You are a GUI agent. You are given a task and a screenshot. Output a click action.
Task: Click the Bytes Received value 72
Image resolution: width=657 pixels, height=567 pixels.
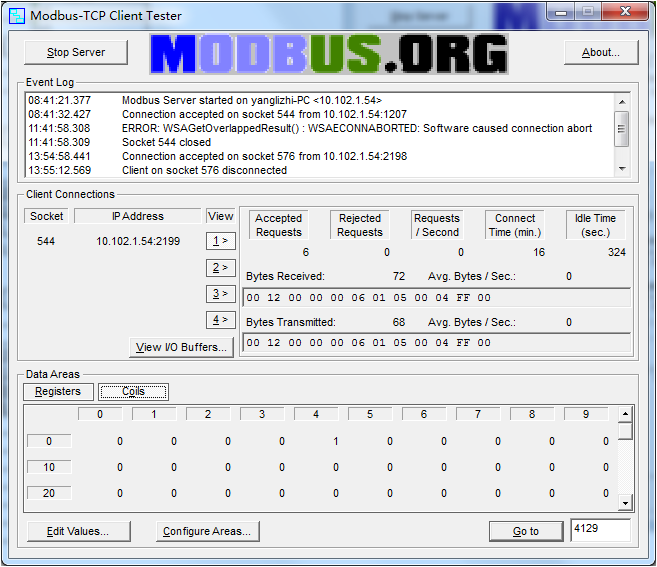point(399,276)
